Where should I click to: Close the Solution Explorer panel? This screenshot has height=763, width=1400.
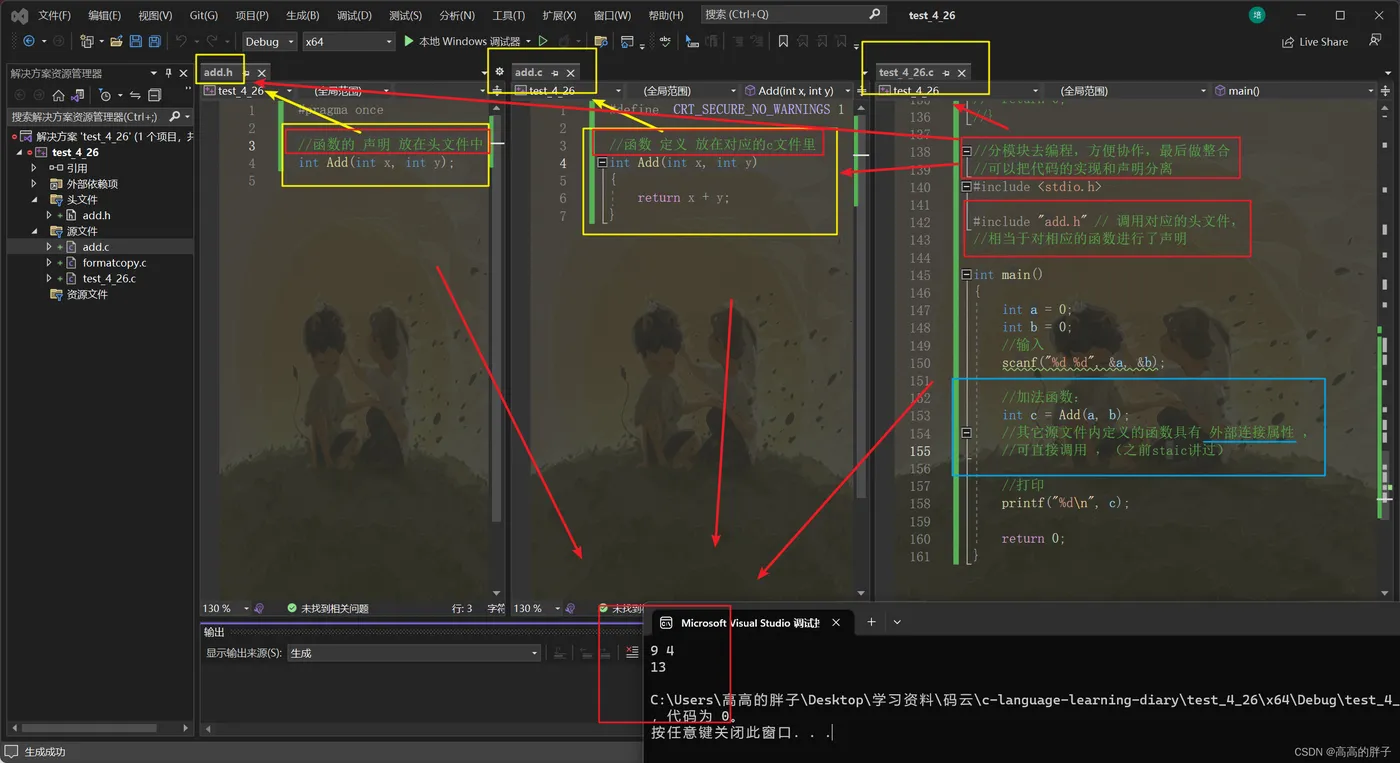point(183,73)
